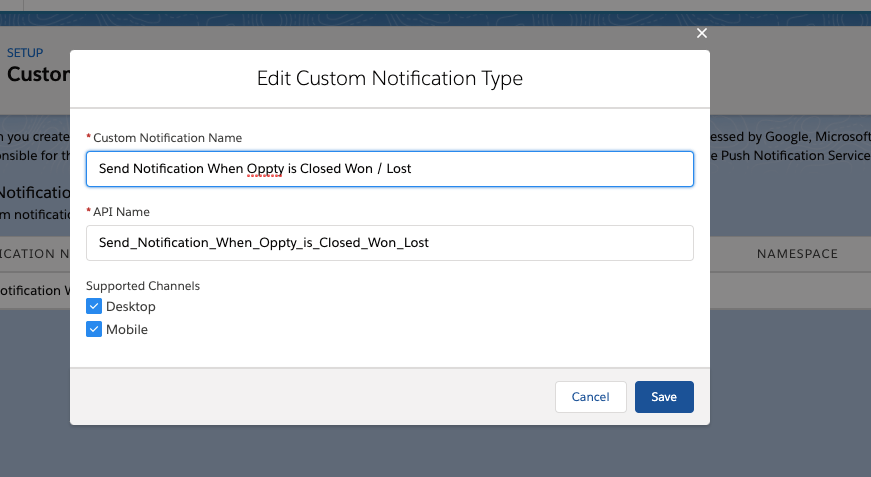
Task: Close the Edit Custom Notification Type dialog
Action: tap(702, 33)
